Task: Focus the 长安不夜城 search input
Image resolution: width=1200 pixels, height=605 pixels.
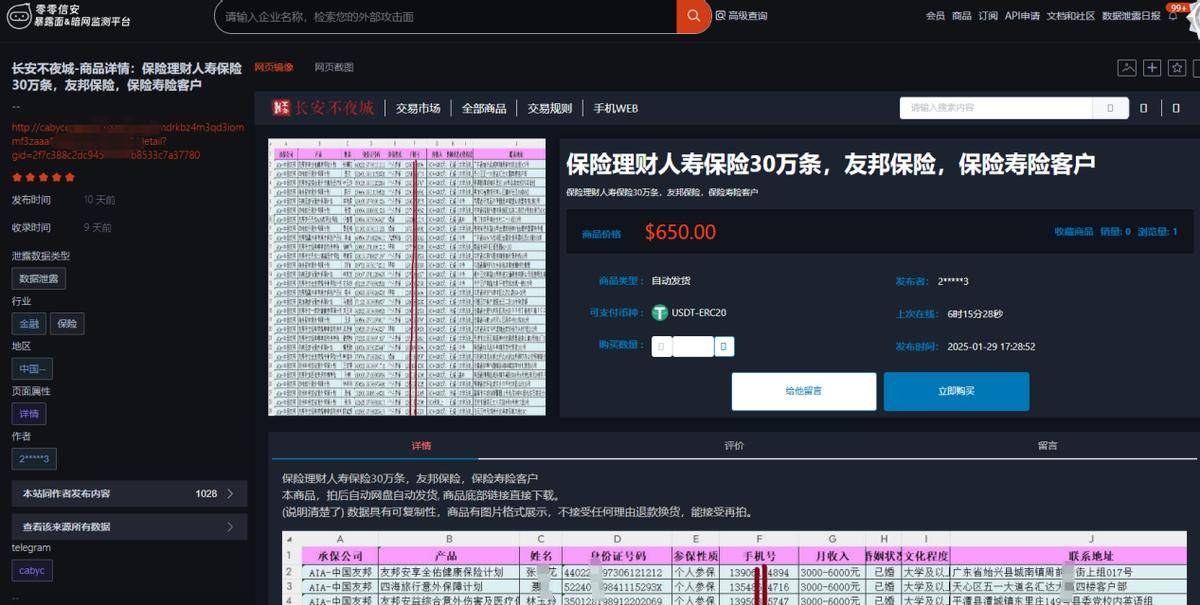Action: pyautogui.click(x=995, y=108)
